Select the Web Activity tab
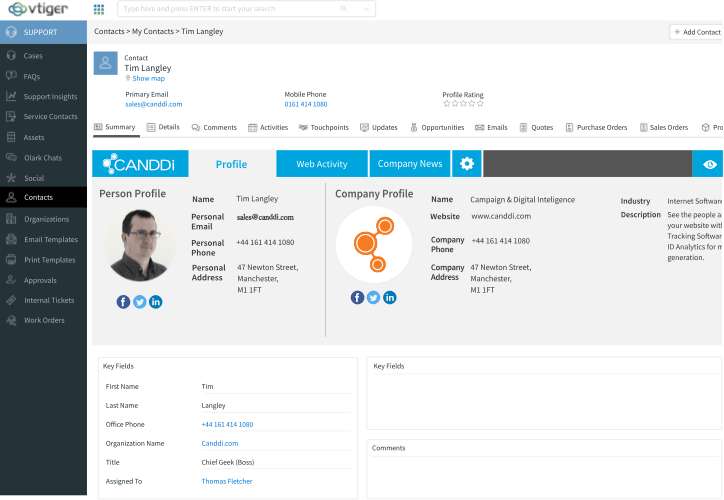Viewport: 724px width, 500px height. pos(322,163)
